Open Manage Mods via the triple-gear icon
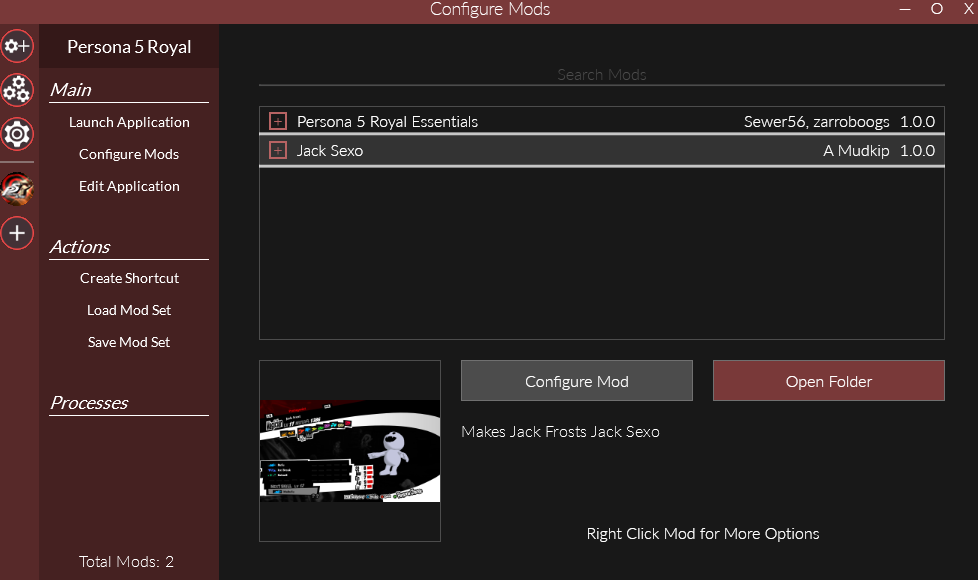 (17, 90)
